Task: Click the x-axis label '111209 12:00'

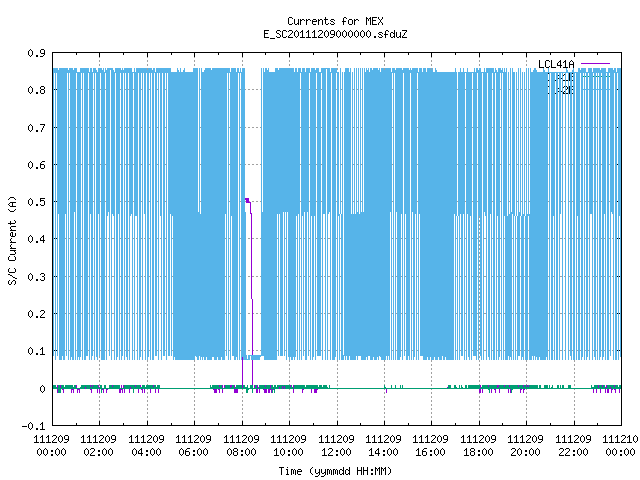Action: coord(336,446)
